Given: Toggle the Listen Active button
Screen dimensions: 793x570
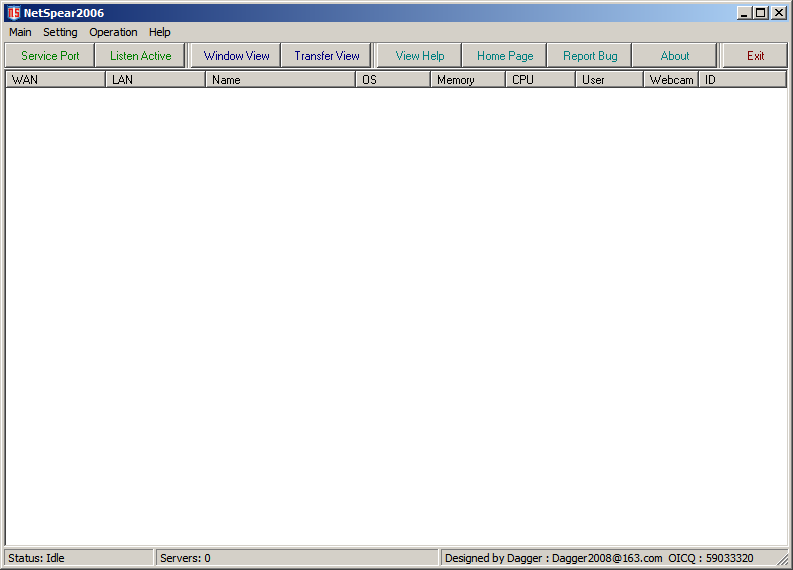Looking at the screenshot, I should point(140,56).
